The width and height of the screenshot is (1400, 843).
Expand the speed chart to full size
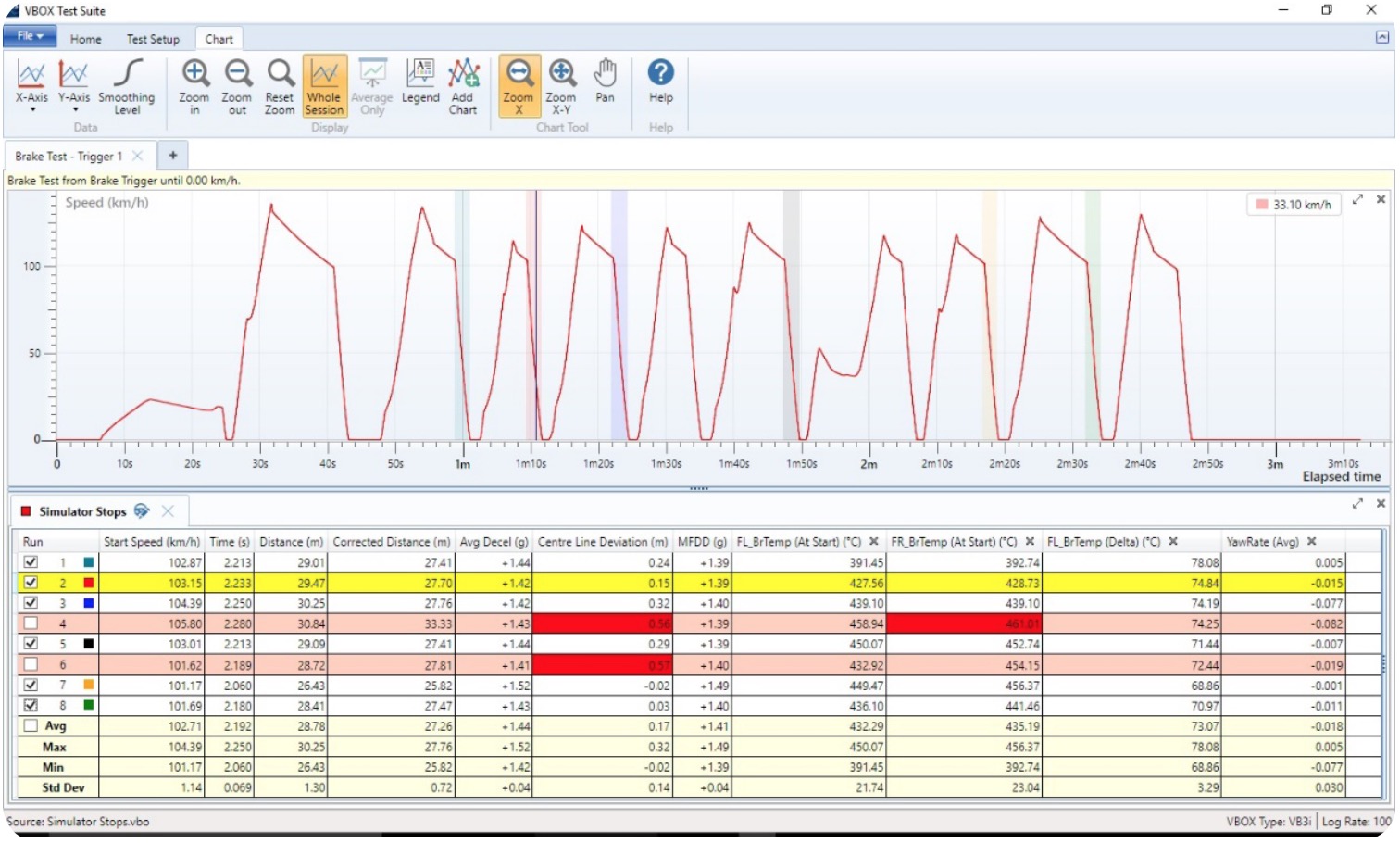(x=1357, y=199)
